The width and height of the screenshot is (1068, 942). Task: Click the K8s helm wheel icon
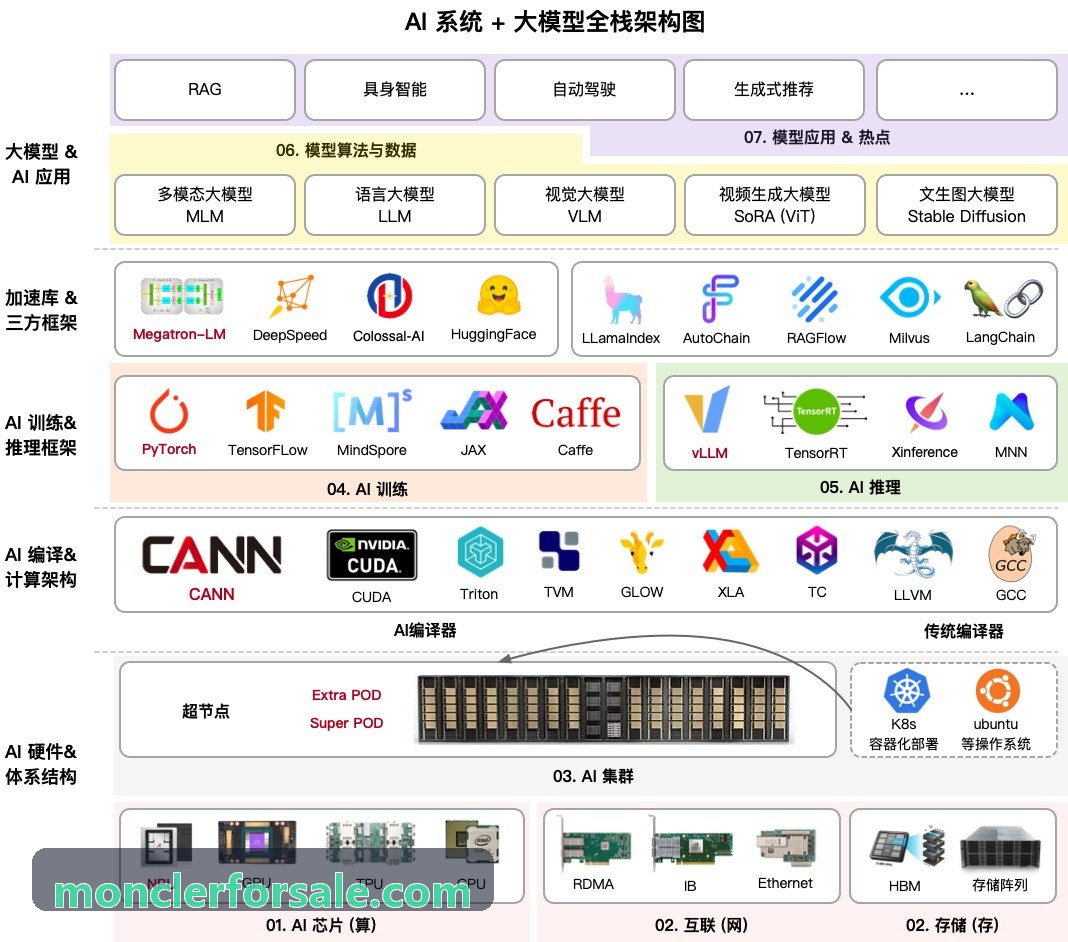coord(907,691)
